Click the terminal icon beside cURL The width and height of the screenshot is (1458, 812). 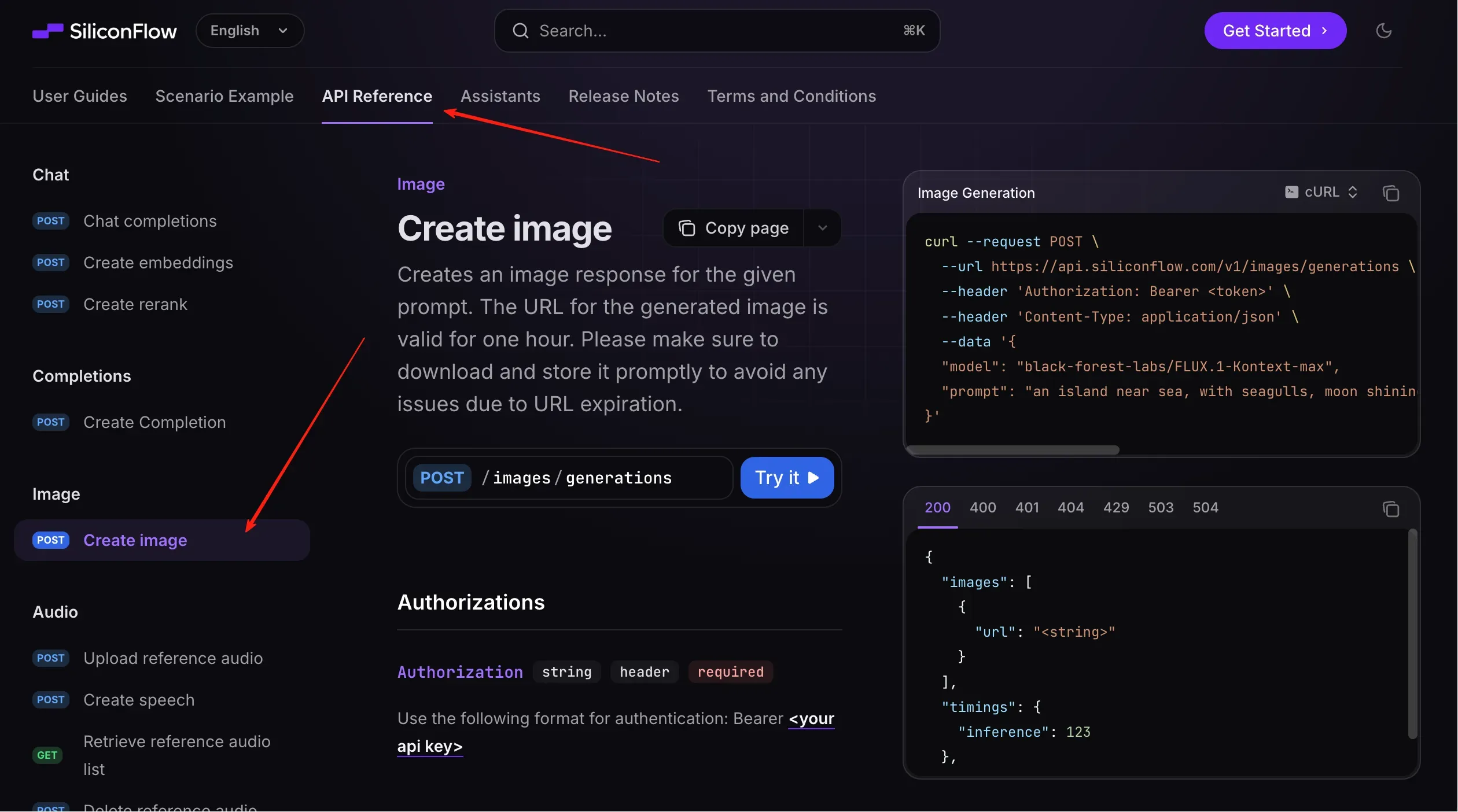pos(1291,192)
